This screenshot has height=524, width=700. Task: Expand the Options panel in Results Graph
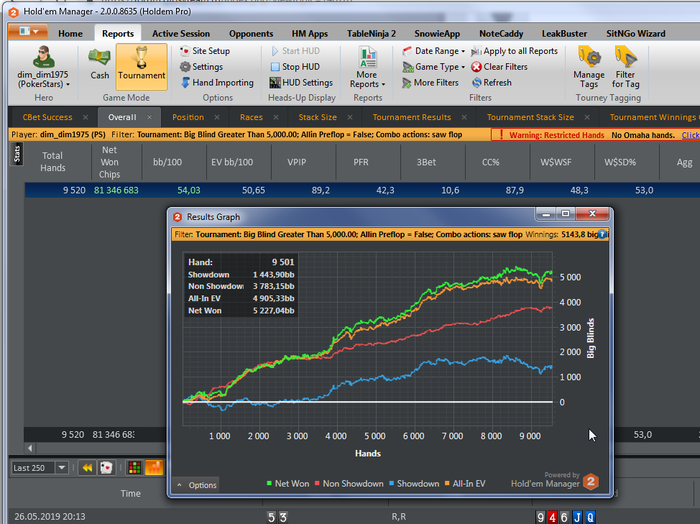(196, 485)
